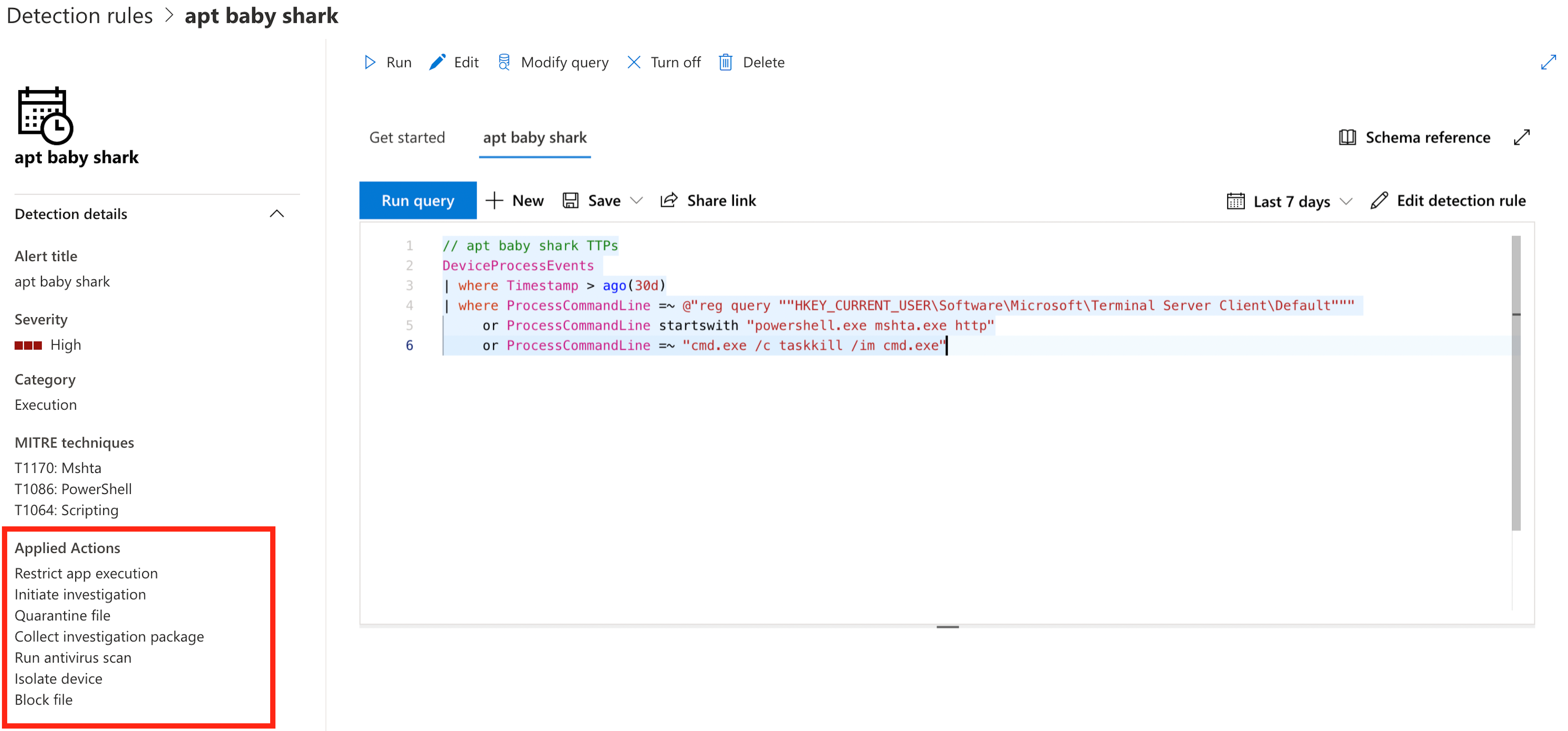Viewport: 1568px width, 731px height.
Task: Navigate to Detection rules breadcrumb
Action: tap(80, 16)
